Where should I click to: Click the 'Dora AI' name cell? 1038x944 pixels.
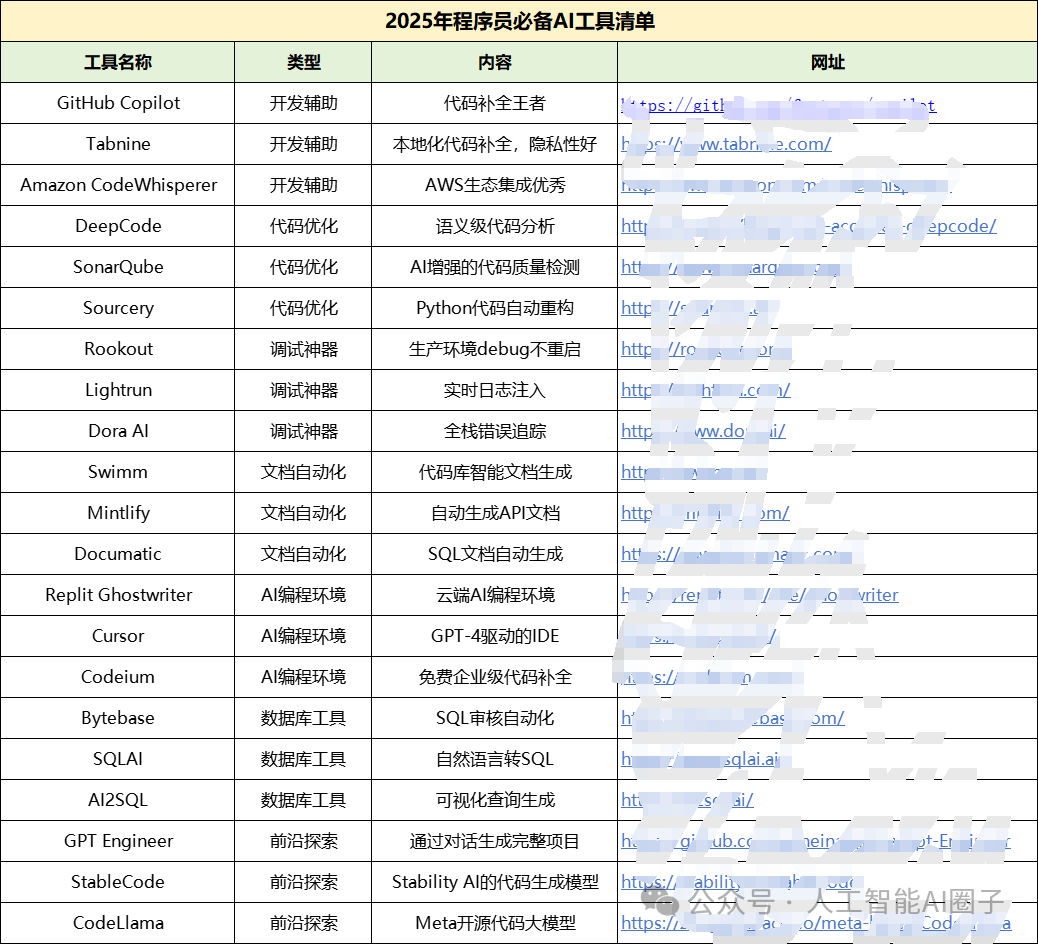click(118, 432)
